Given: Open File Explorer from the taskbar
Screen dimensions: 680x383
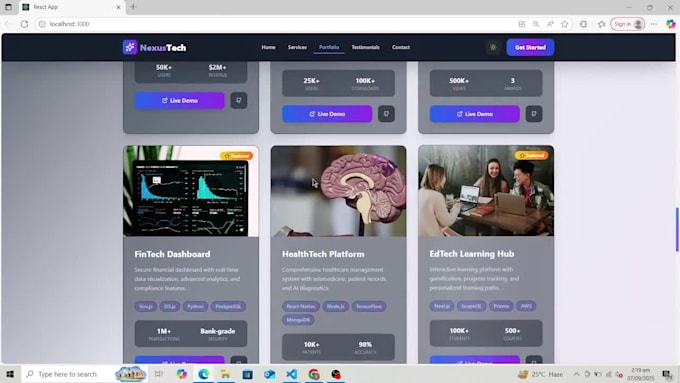Looking at the screenshot, I should 226,374.
